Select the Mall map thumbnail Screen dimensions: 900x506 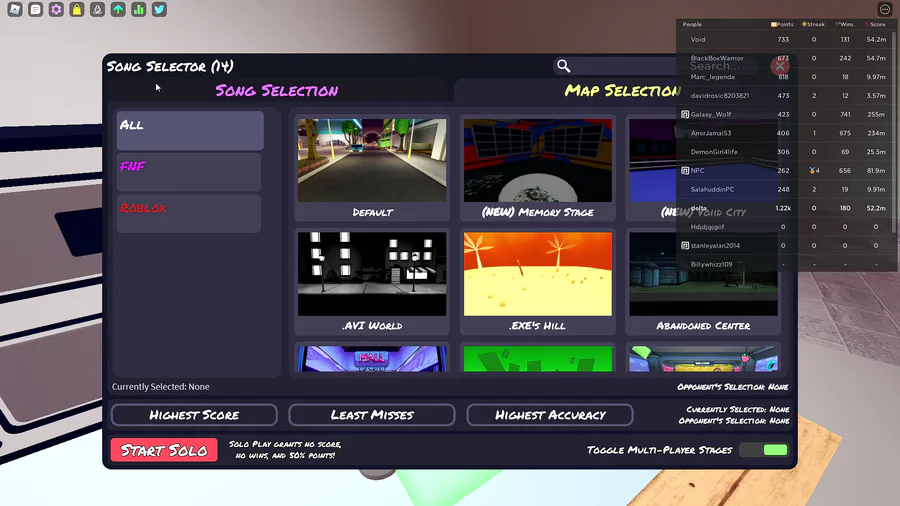click(x=372, y=359)
